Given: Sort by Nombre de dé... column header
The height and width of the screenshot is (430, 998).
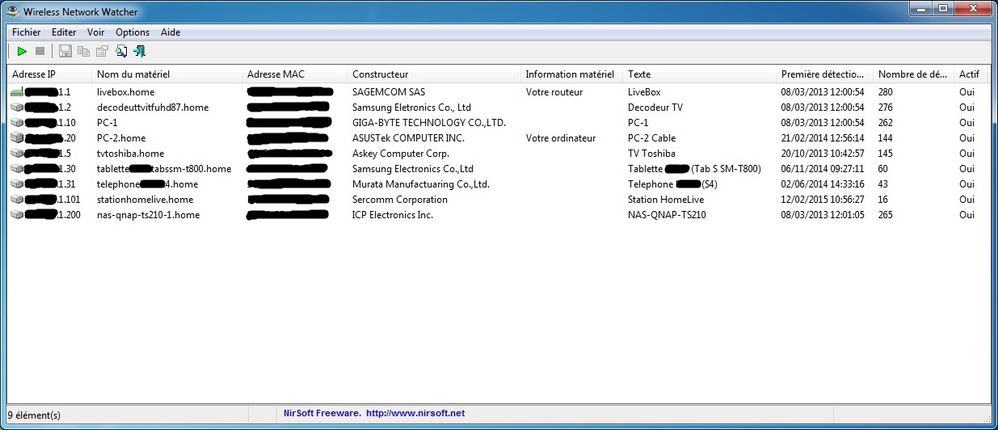Looking at the screenshot, I should point(914,74).
